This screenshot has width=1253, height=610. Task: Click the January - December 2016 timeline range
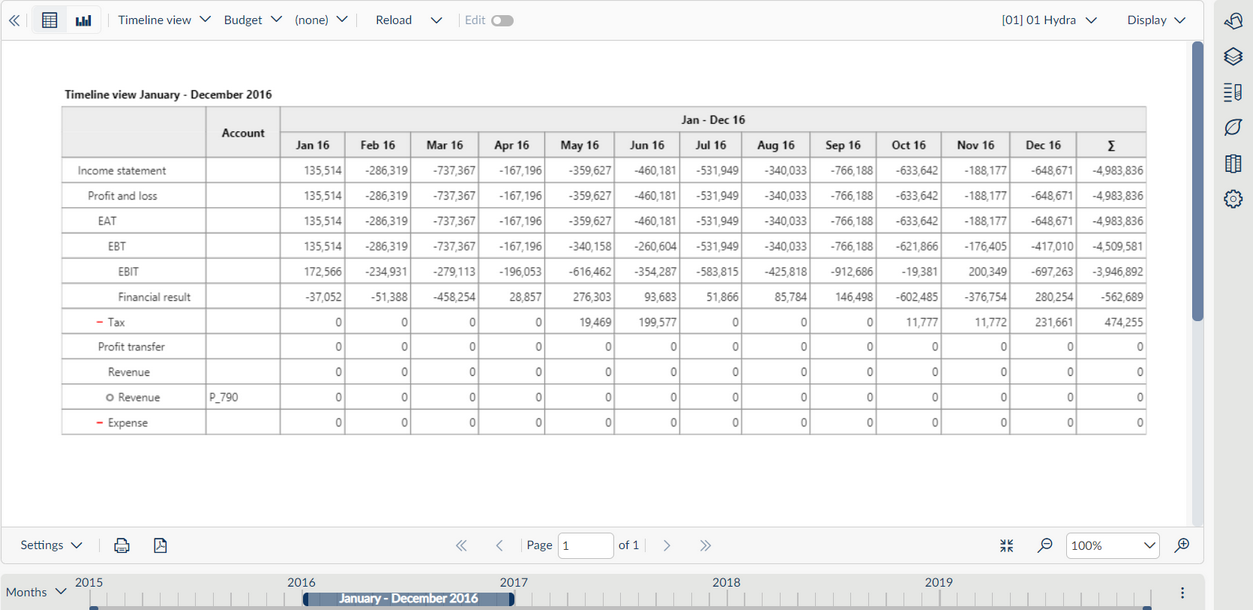click(408, 598)
